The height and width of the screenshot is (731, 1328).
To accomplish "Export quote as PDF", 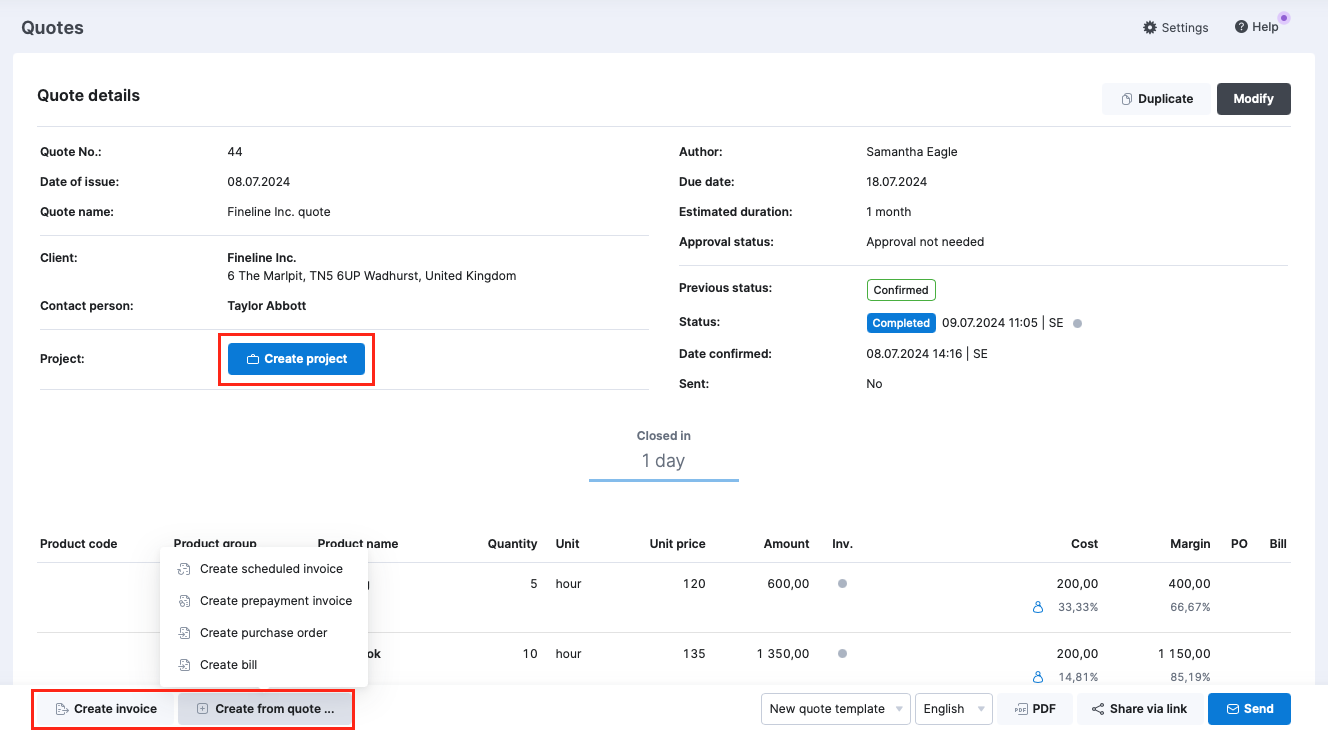I will (1035, 709).
